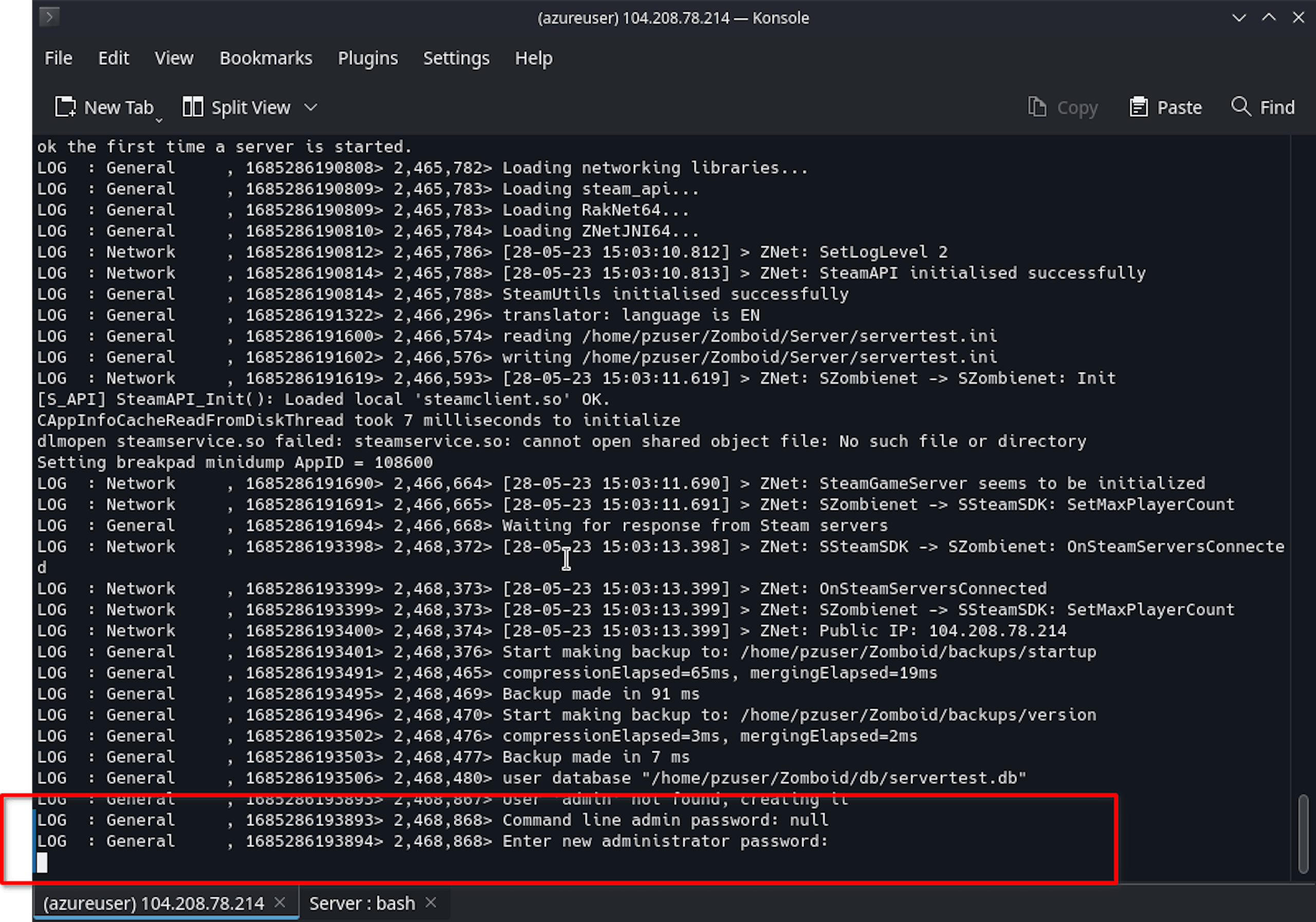The image size is (1316, 922).
Task: Open the Settings menu
Action: [456, 58]
